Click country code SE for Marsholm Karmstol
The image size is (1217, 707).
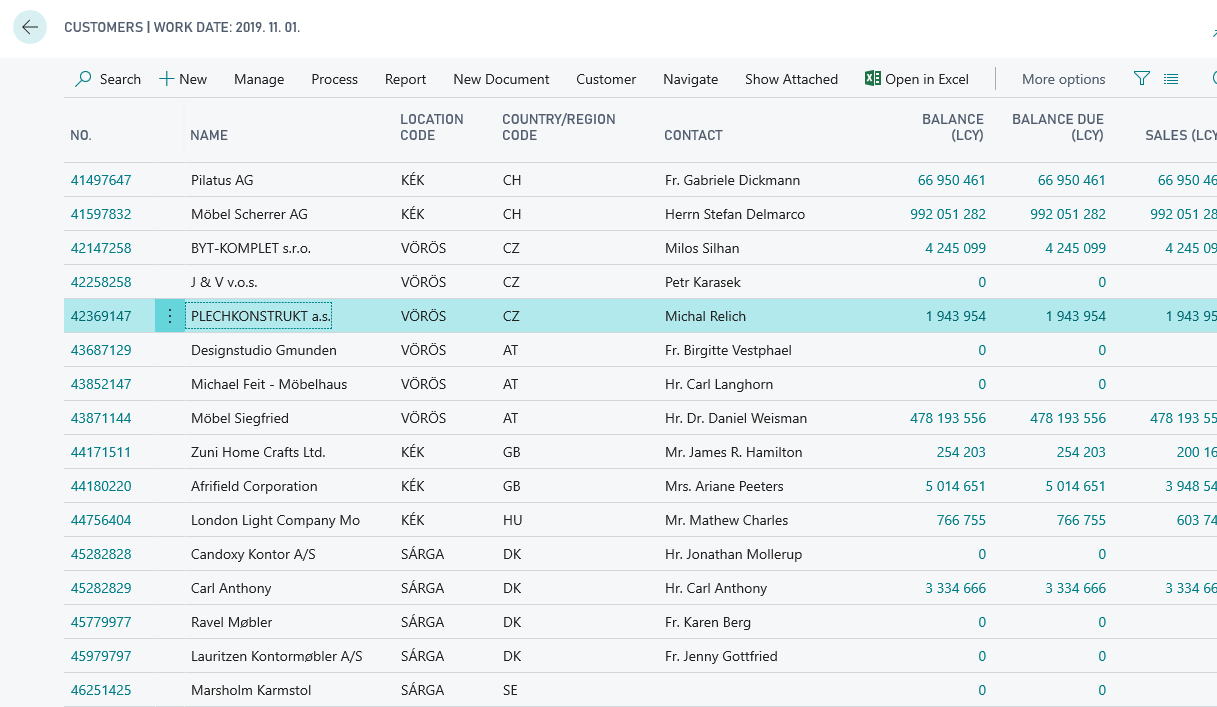click(x=511, y=690)
